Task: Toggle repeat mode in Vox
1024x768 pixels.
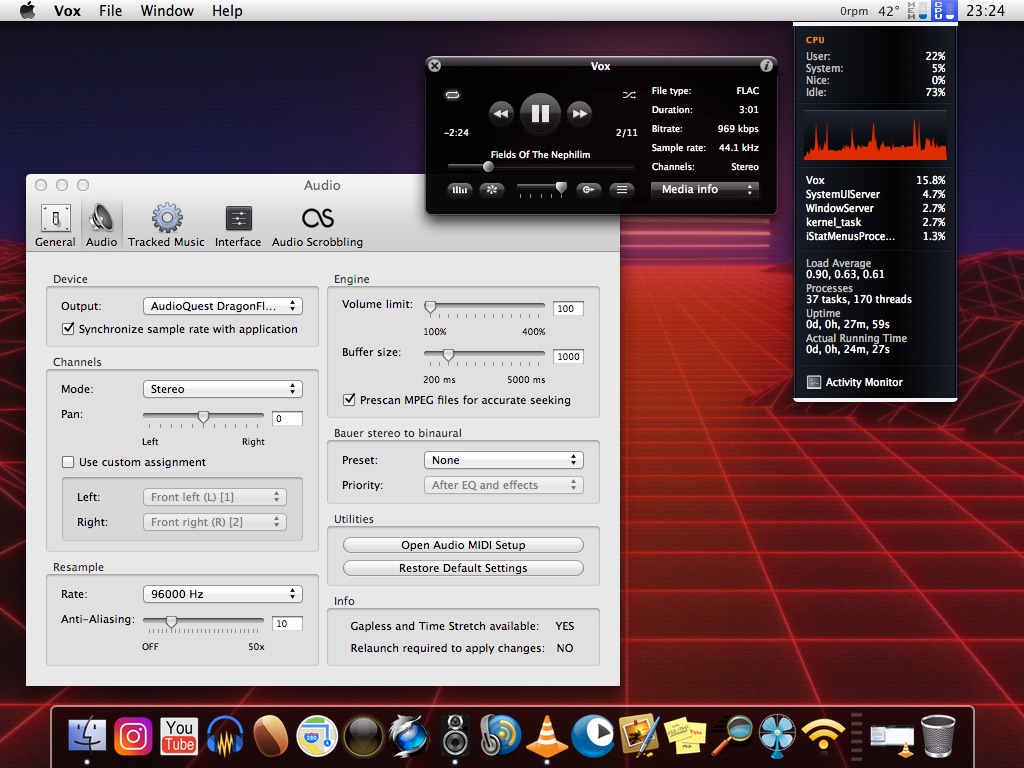Action: click(x=453, y=95)
